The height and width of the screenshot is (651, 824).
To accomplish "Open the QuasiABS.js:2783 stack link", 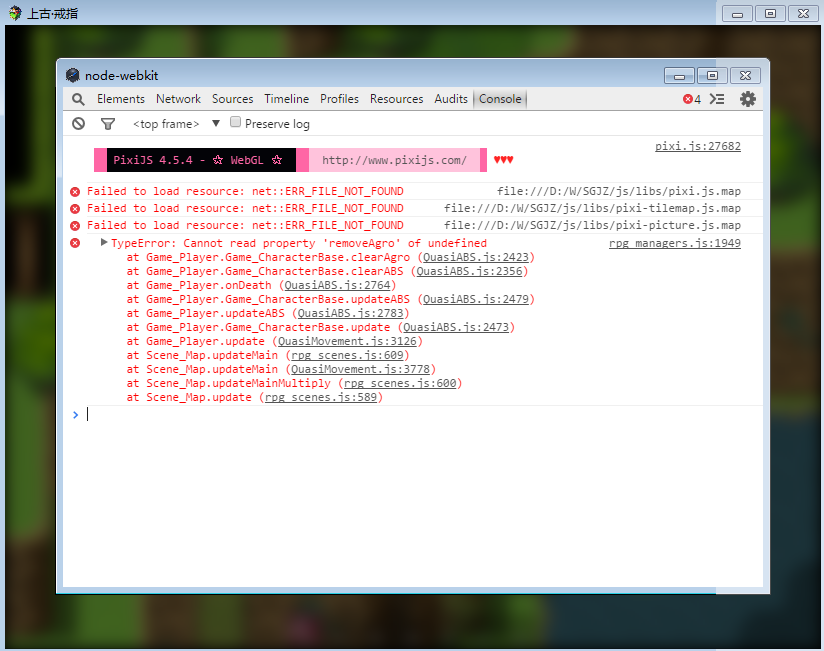I will pyautogui.click(x=351, y=313).
